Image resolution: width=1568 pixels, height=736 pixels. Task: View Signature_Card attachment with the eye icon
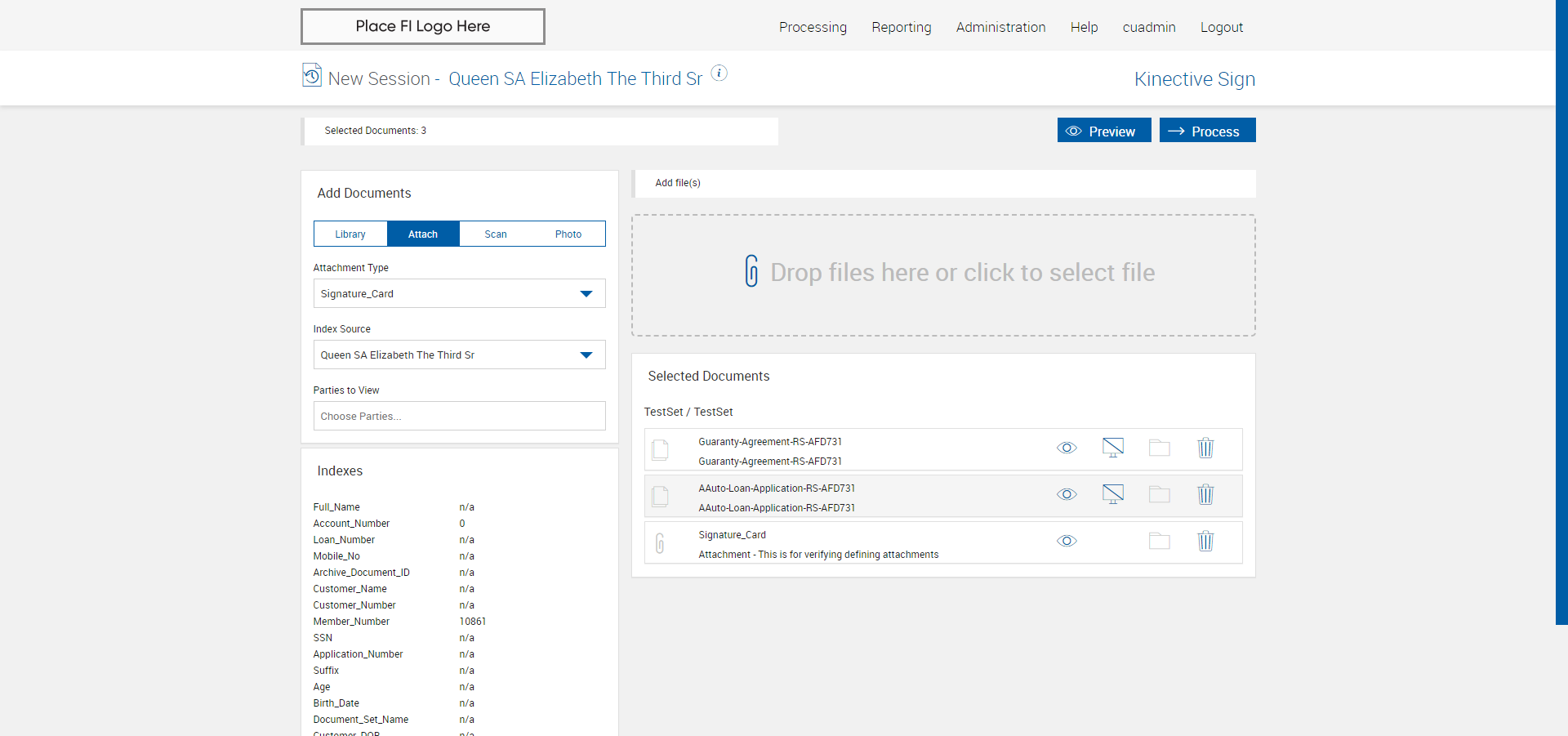tap(1067, 541)
